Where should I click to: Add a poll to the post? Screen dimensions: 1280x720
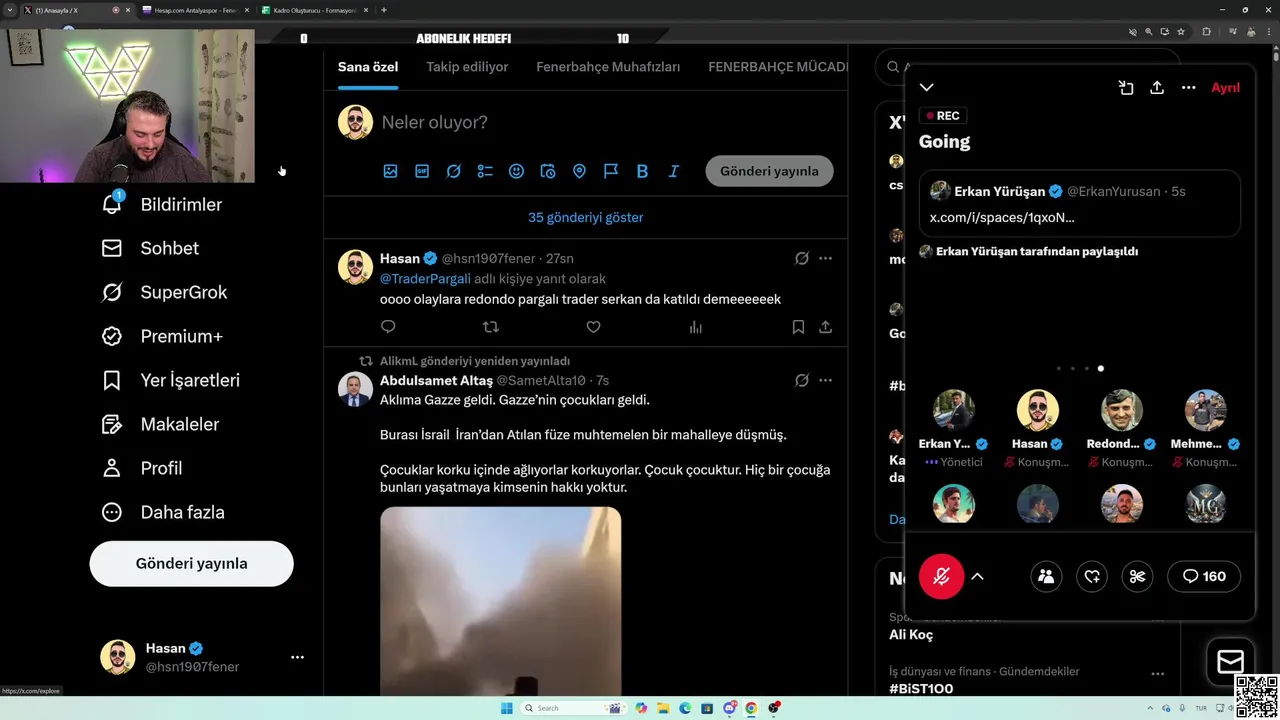485,171
